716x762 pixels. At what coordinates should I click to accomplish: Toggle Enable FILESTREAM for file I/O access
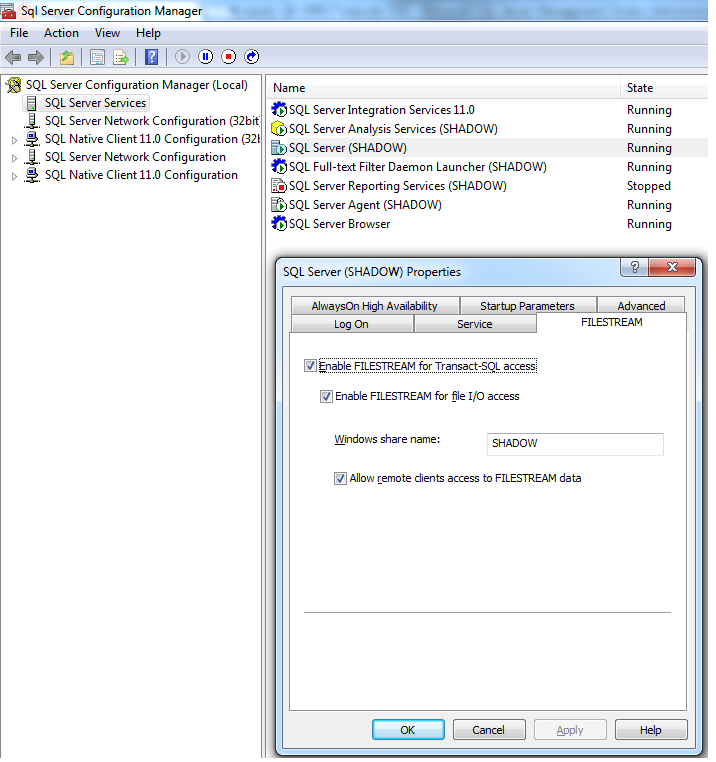click(x=326, y=397)
